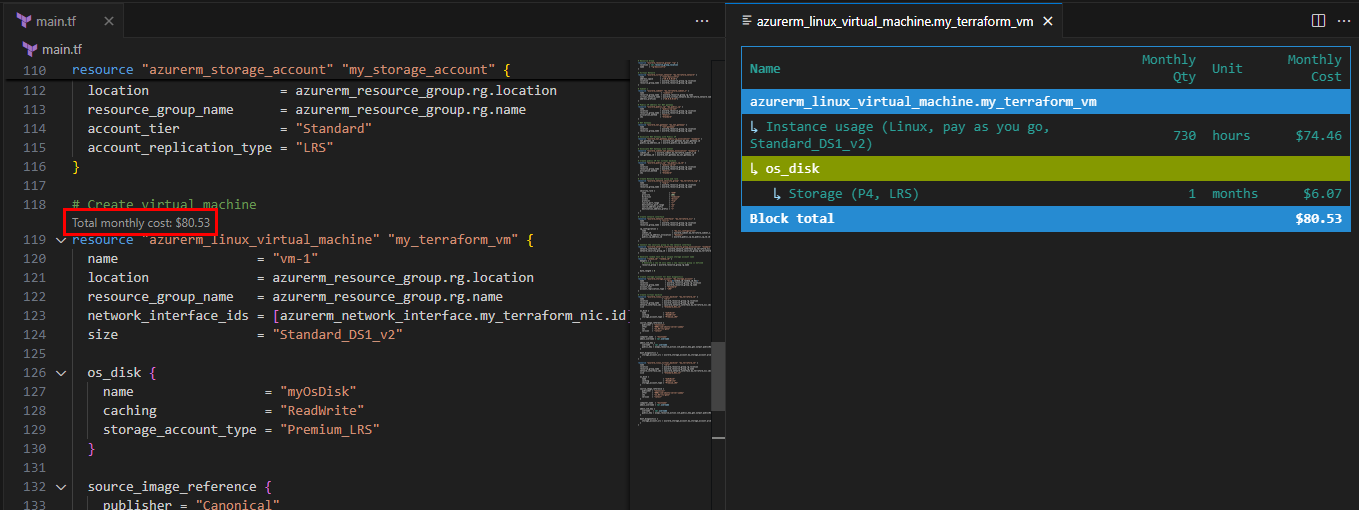
Task: Click the $74.46 instance usage cost
Action: (1318, 135)
